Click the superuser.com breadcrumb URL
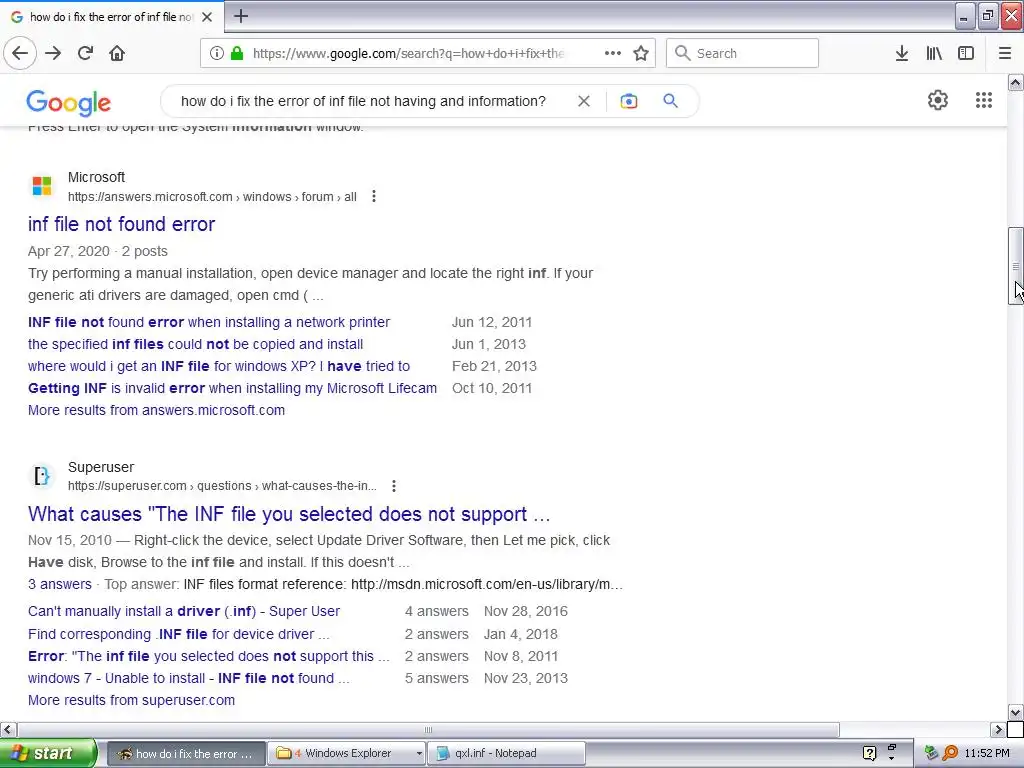This screenshot has height=768, width=1024. [x=222, y=486]
